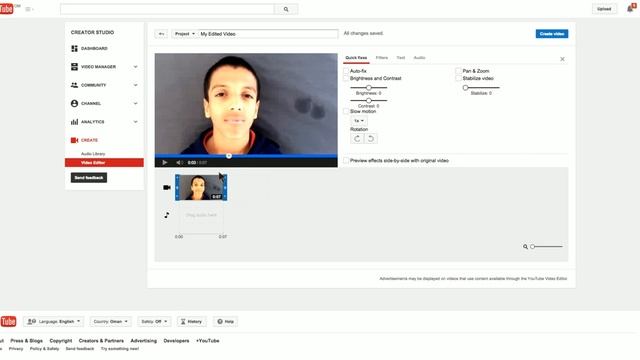Viewport: 640px width, 360px height.
Task: Check Preview effects side-by-side with original video
Action: point(346,161)
